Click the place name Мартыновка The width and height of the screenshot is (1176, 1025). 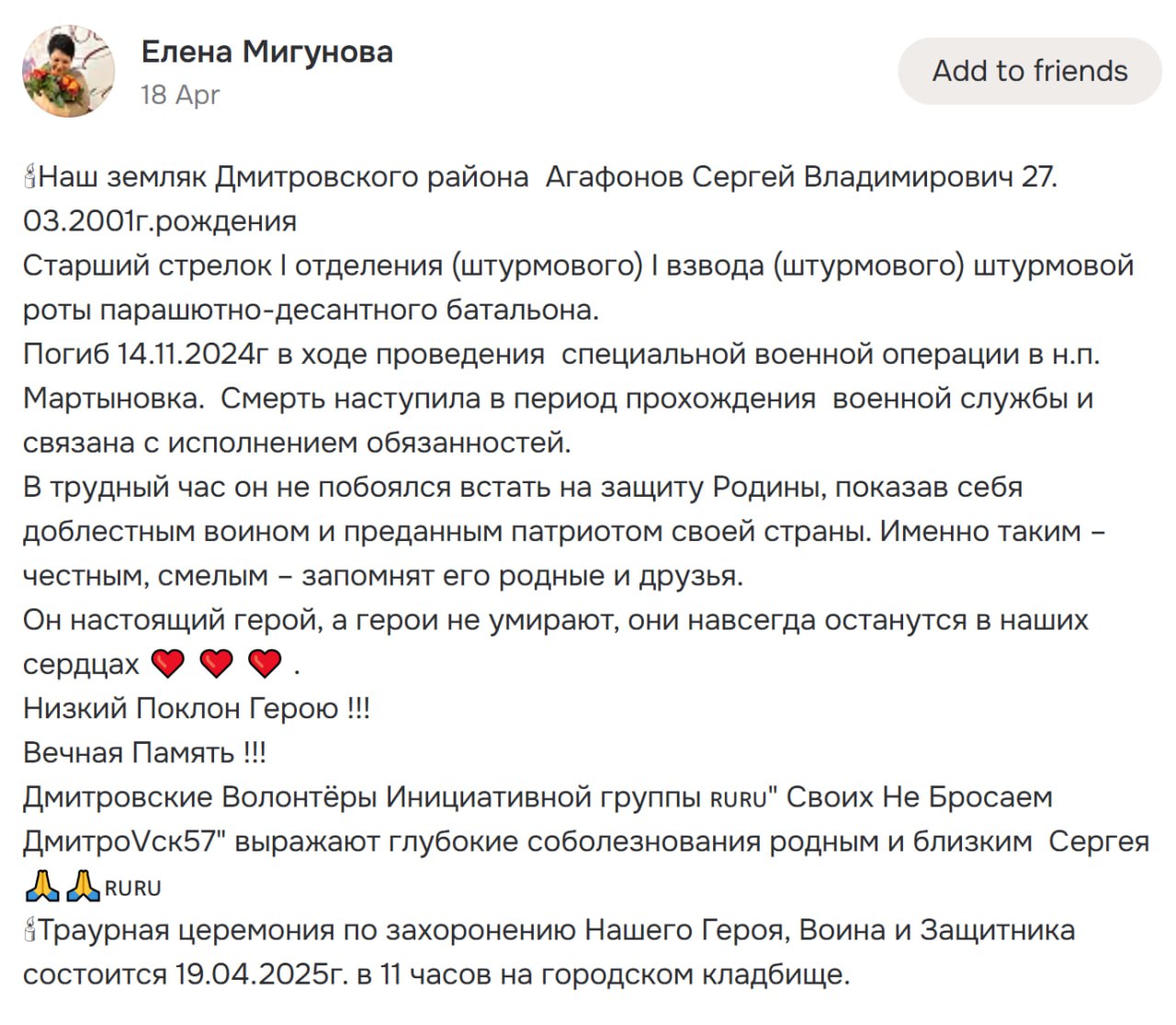coord(112,399)
